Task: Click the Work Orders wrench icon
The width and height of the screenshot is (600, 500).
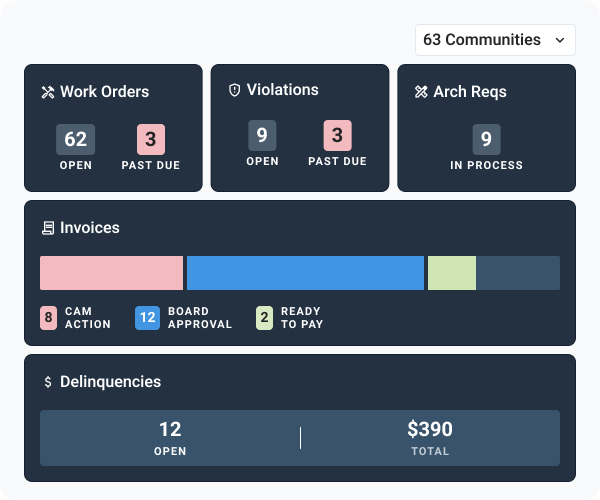Action: click(47, 92)
